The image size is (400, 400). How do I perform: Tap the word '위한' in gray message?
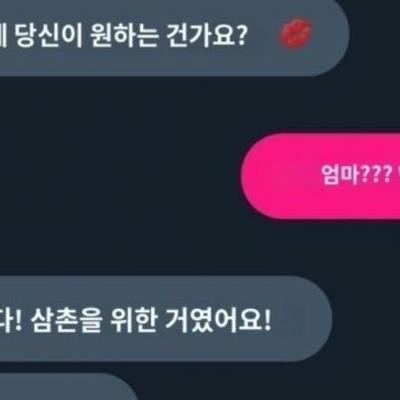click(x=132, y=320)
